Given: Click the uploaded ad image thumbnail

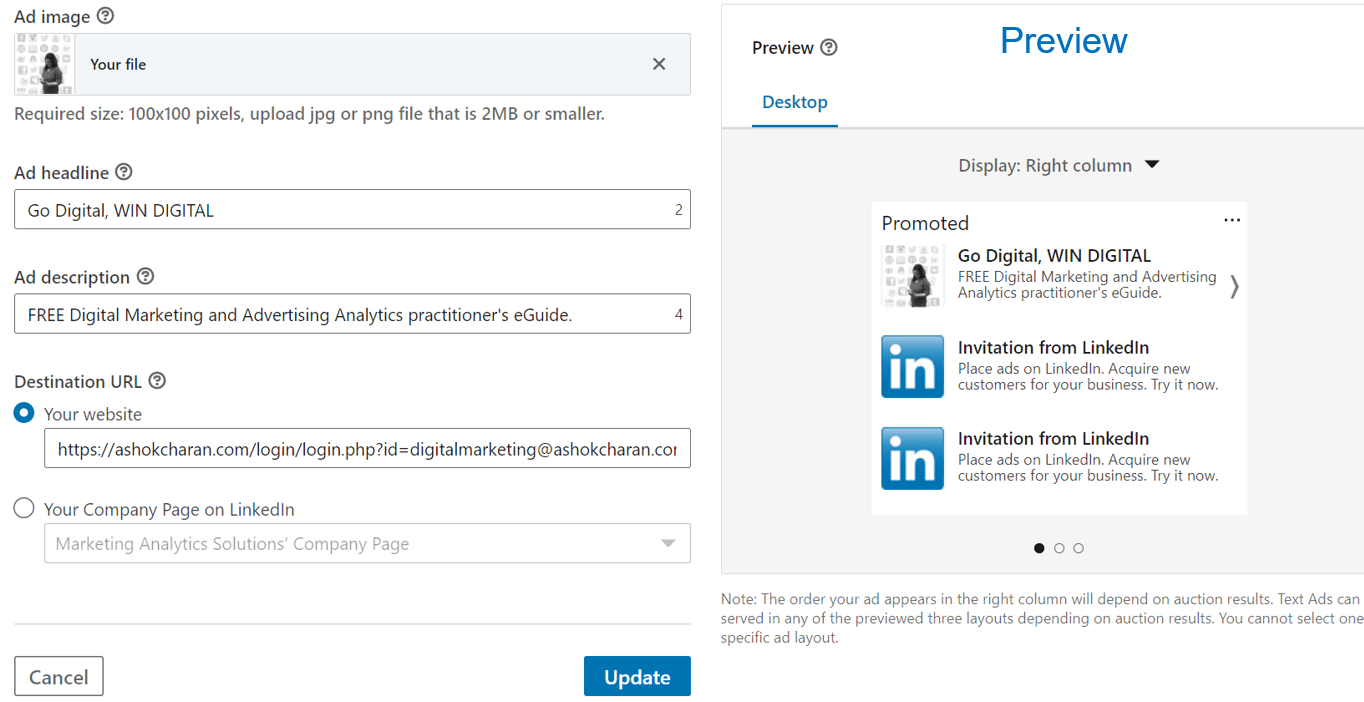Looking at the screenshot, I should click(x=45, y=64).
